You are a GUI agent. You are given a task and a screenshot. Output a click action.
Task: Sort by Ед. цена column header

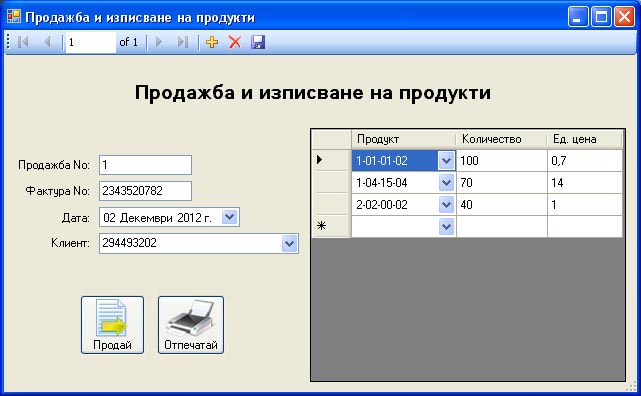tap(585, 139)
